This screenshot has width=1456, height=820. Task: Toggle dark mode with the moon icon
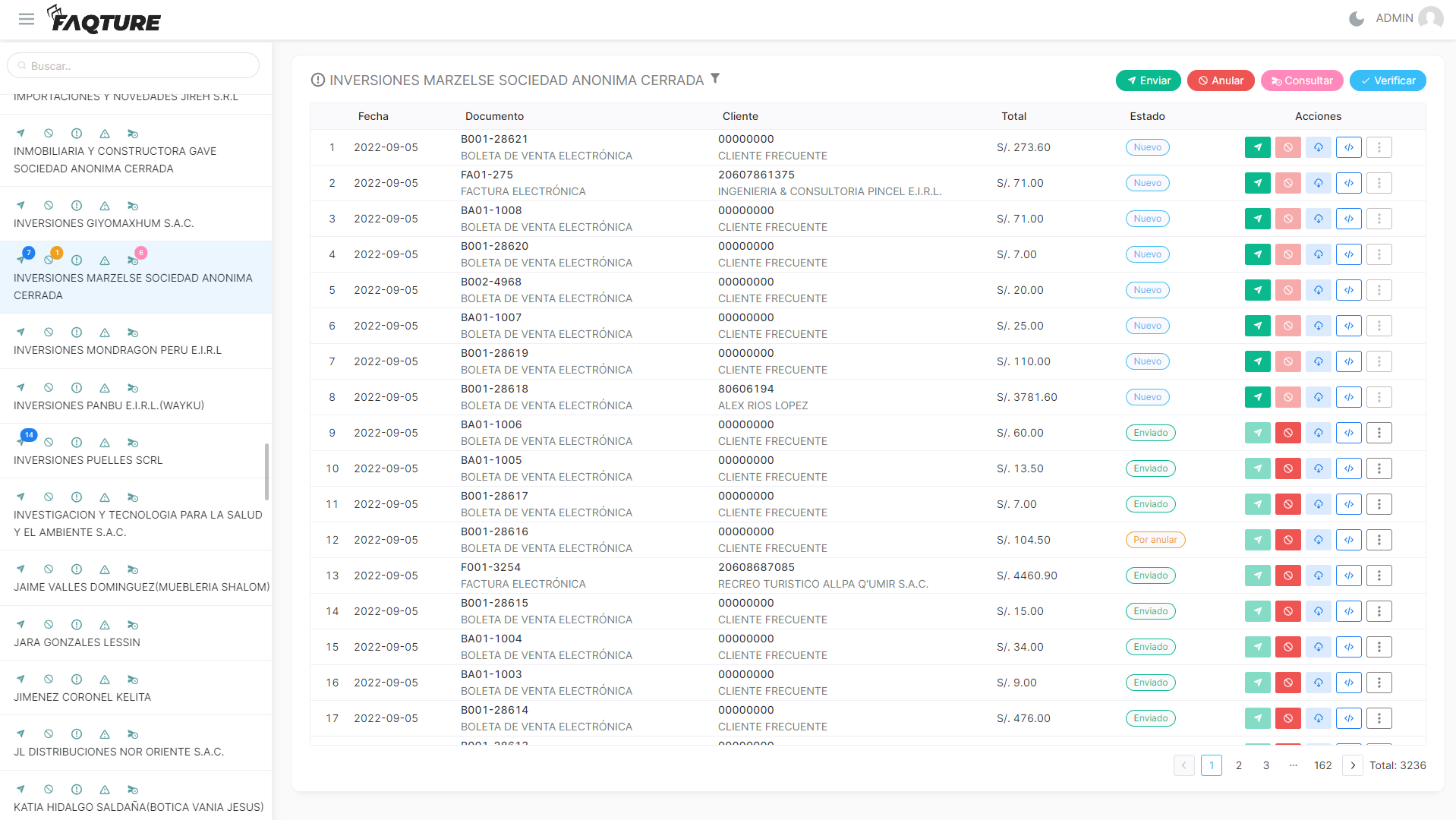(1356, 18)
